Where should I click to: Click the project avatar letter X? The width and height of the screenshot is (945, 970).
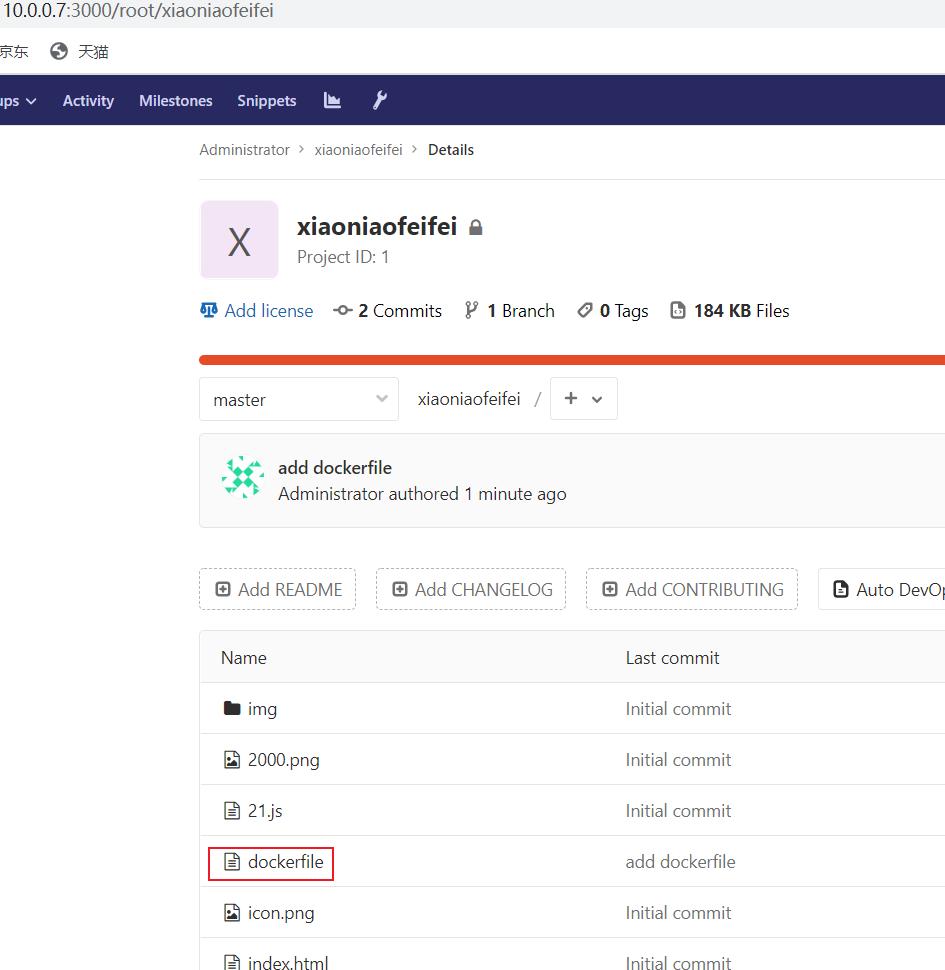tap(239, 240)
